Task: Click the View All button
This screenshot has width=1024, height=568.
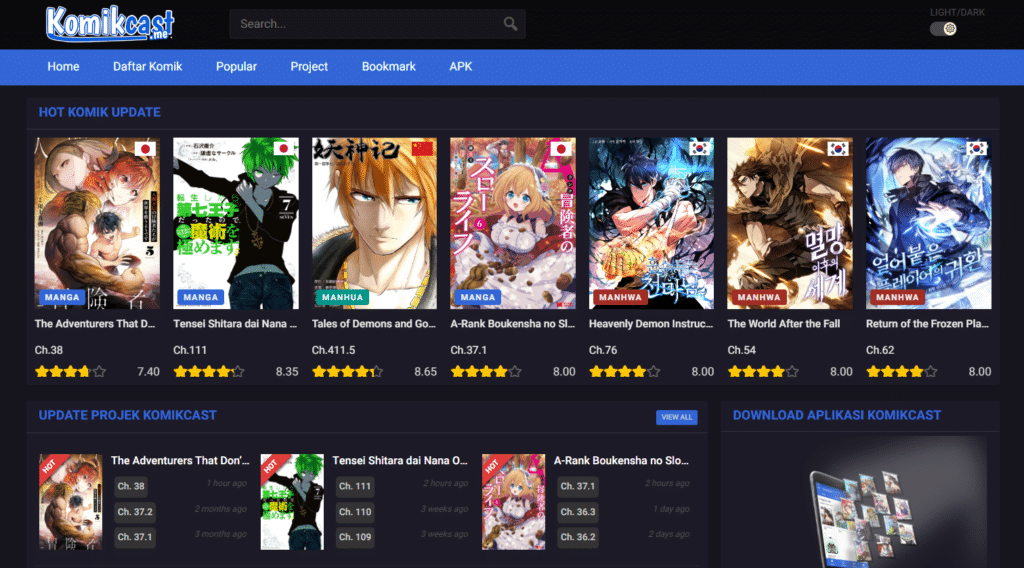Action: pyautogui.click(x=677, y=417)
